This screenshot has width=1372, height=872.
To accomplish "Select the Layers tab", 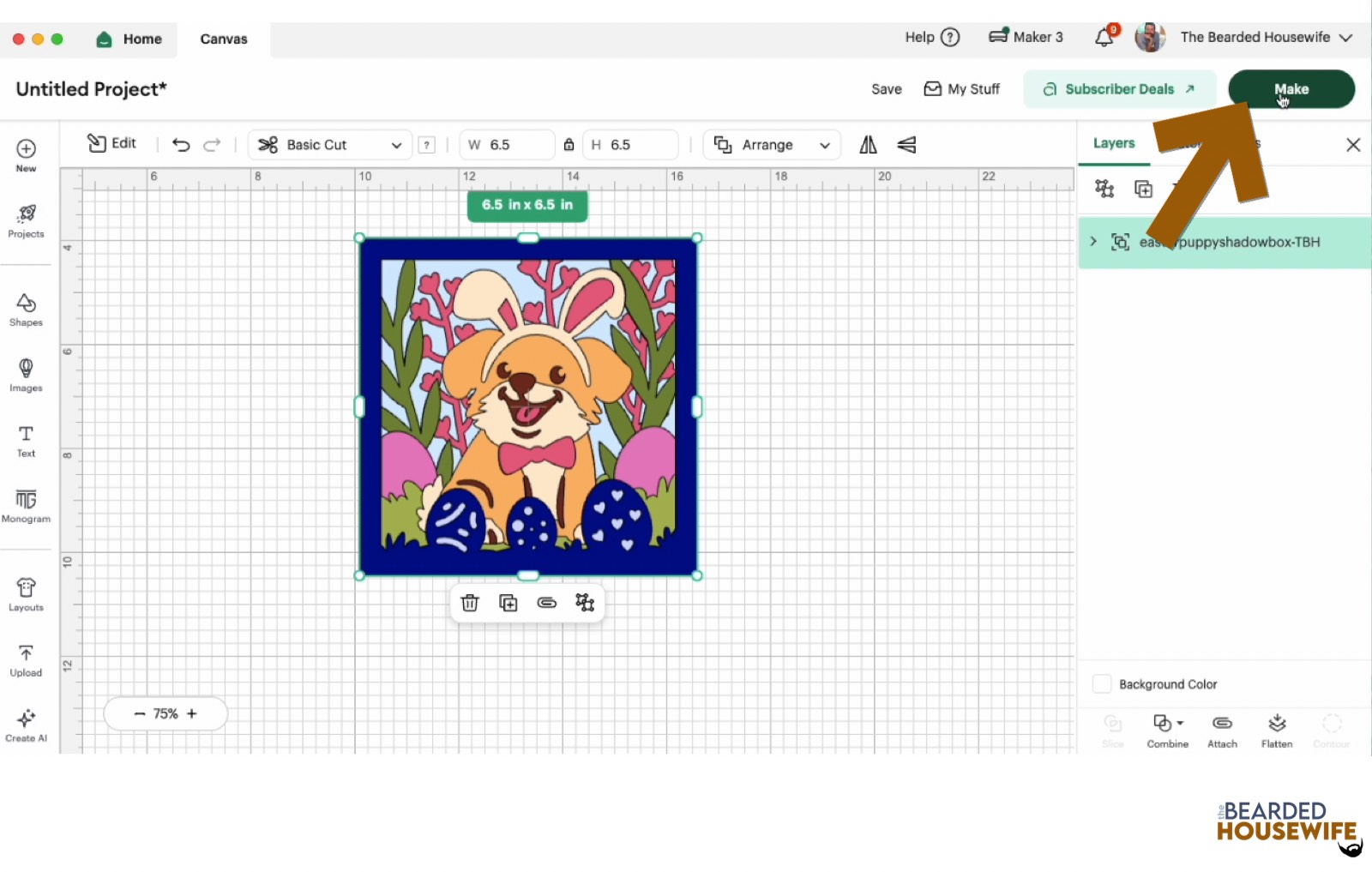I will point(1114,143).
